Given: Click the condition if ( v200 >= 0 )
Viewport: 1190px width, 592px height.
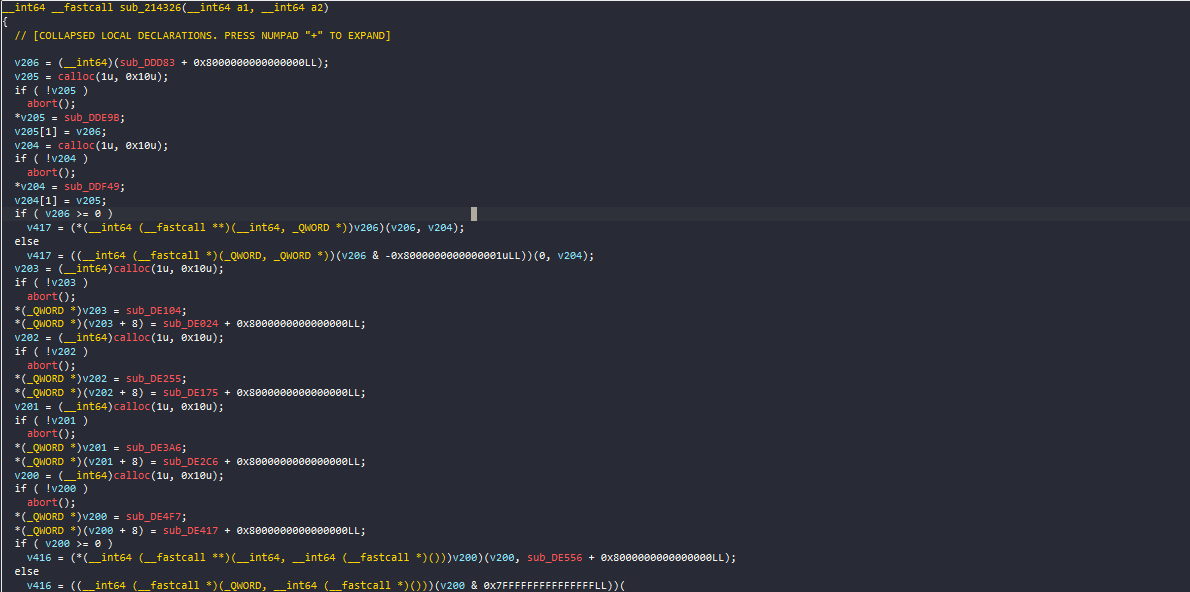Looking at the screenshot, I should pos(64,543).
